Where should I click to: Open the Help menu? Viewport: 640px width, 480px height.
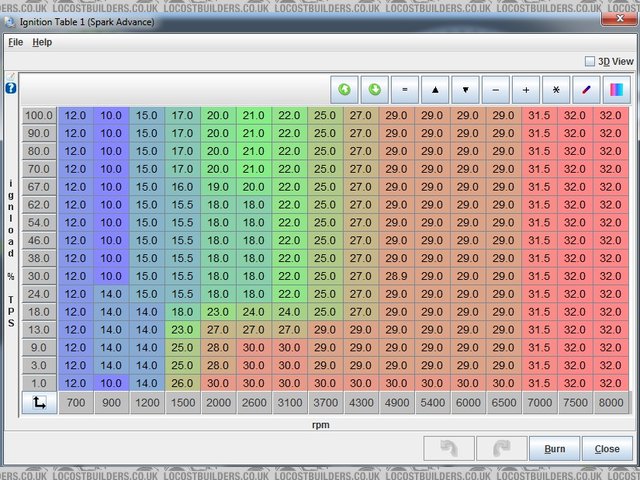coord(41,43)
